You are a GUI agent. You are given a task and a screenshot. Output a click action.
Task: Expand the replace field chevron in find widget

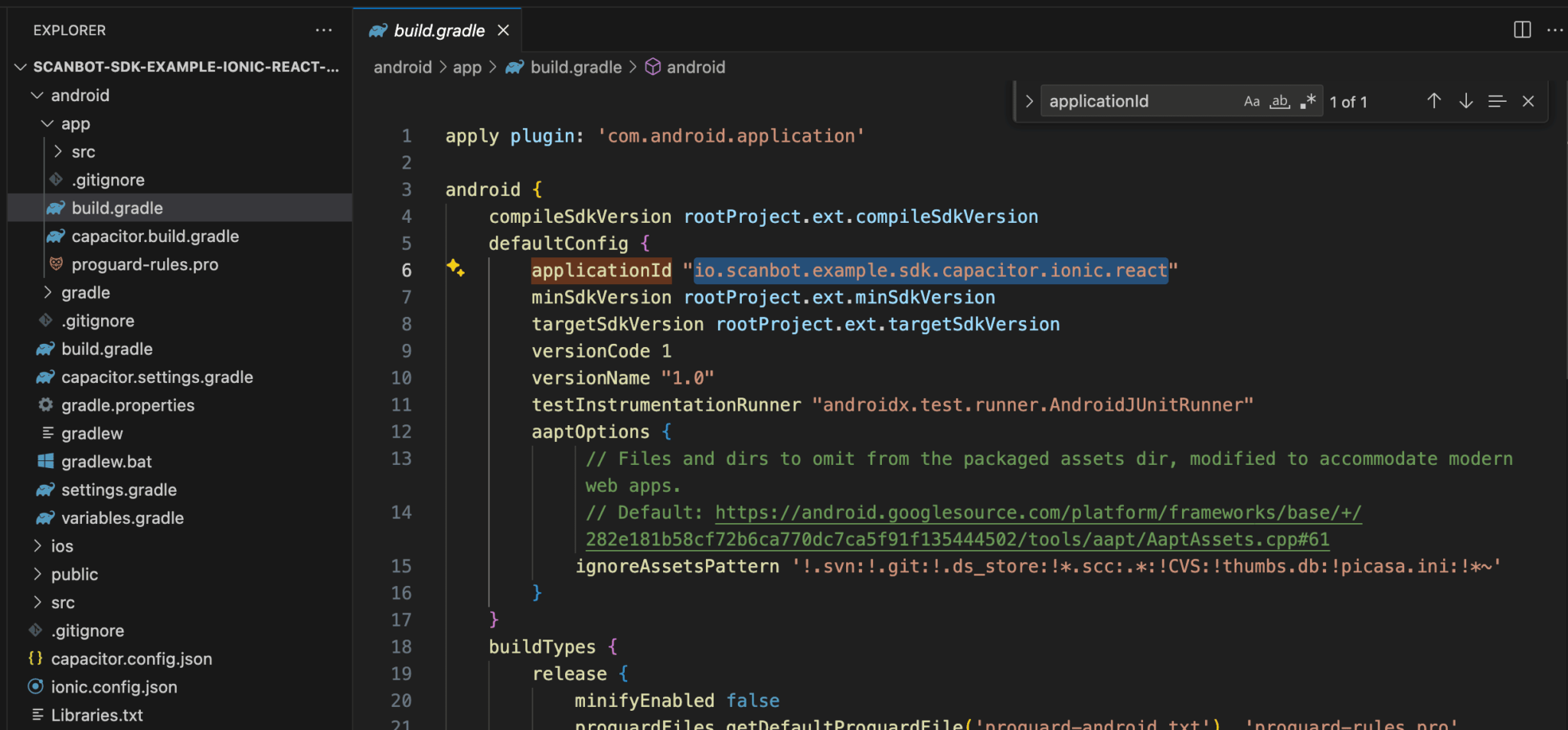[1029, 100]
